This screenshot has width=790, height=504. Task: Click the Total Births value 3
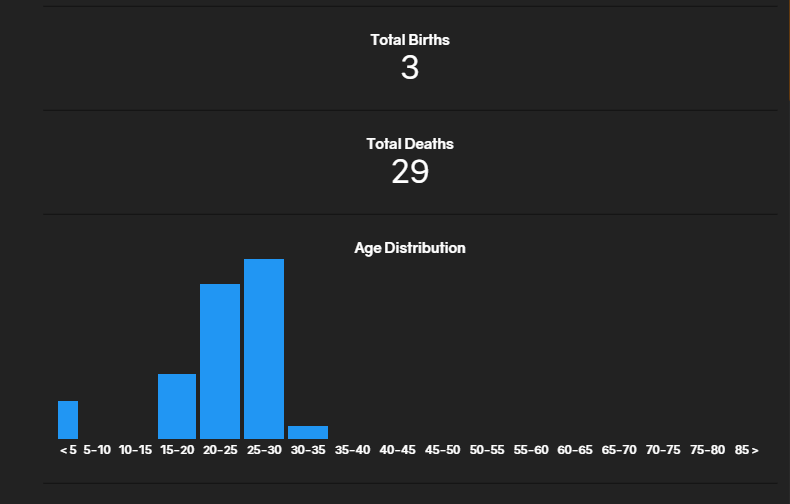[410, 68]
